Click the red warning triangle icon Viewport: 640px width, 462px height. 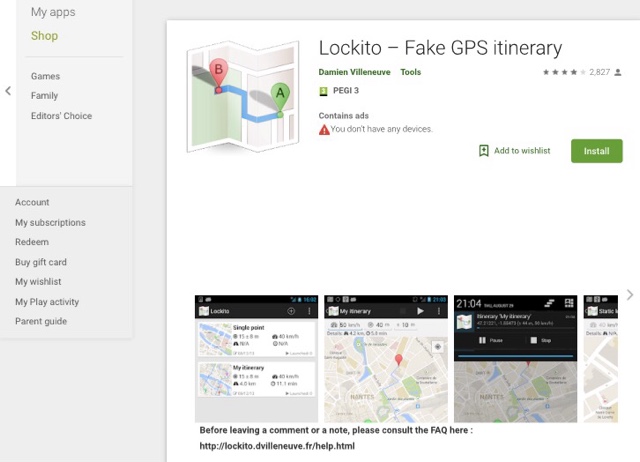pyautogui.click(x=324, y=130)
